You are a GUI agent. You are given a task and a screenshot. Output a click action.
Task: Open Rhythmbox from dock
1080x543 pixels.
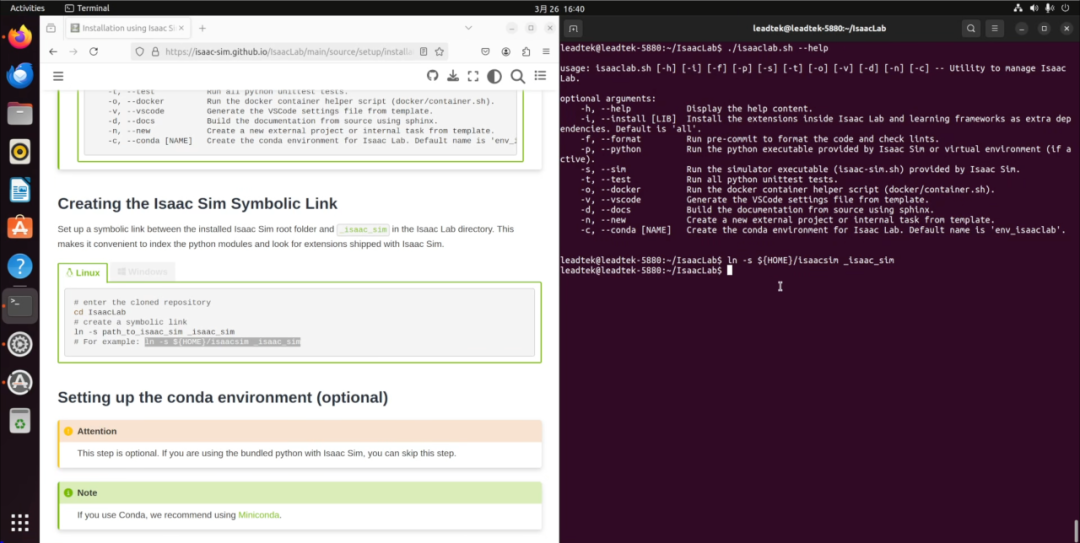pyautogui.click(x=20, y=151)
